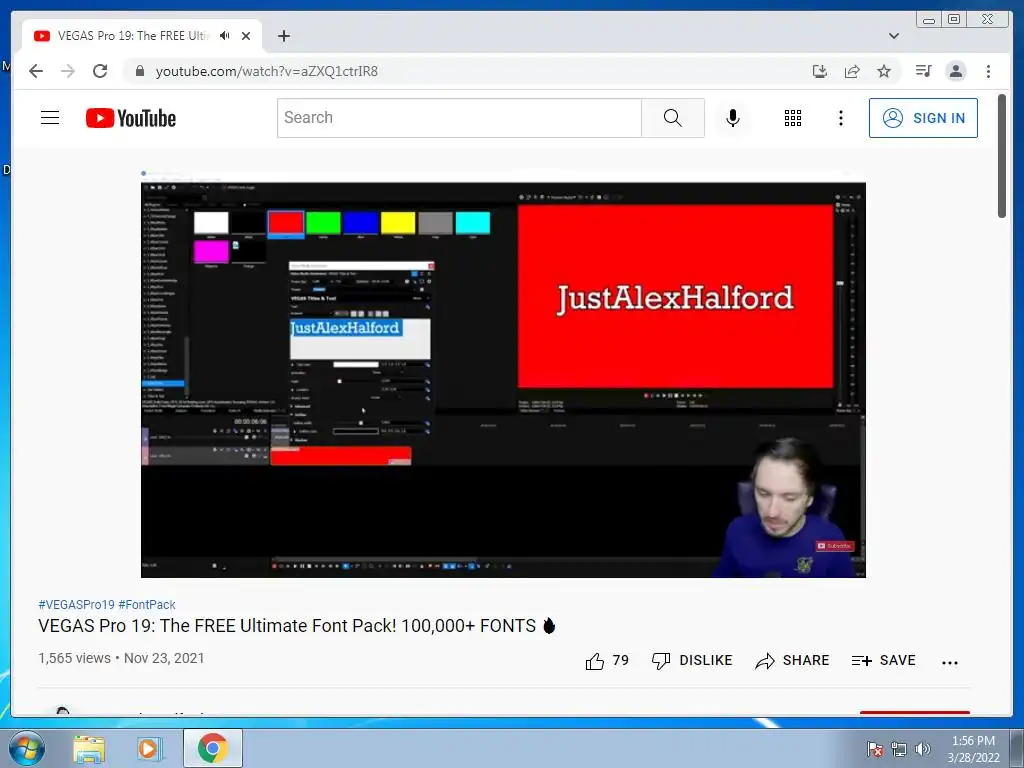Viewport: 1024px width, 768px height.
Task: Click the browser forward arrow
Action: 67,71
